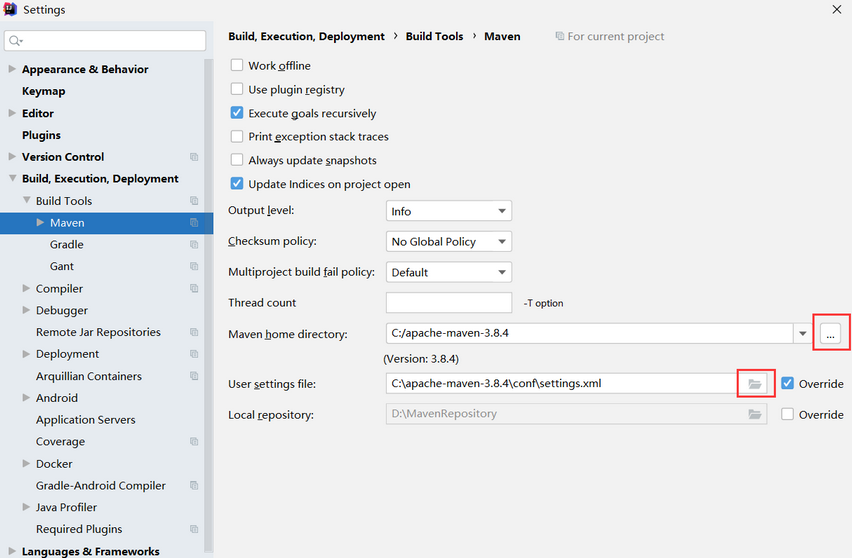852x558 pixels.
Task: Click project-level icon beside Gradle-Android Compiler
Action: click(194, 486)
